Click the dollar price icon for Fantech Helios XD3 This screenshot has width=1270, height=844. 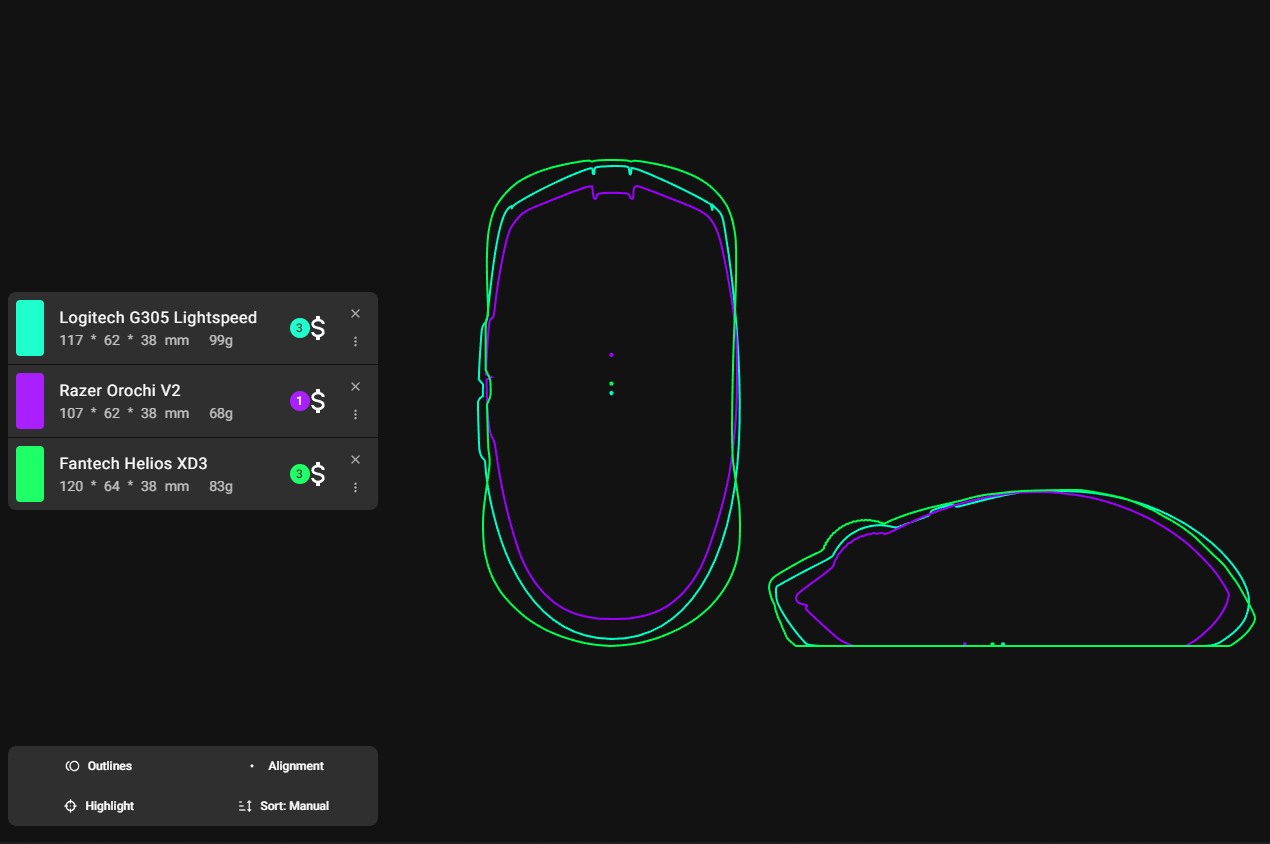coord(318,474)
